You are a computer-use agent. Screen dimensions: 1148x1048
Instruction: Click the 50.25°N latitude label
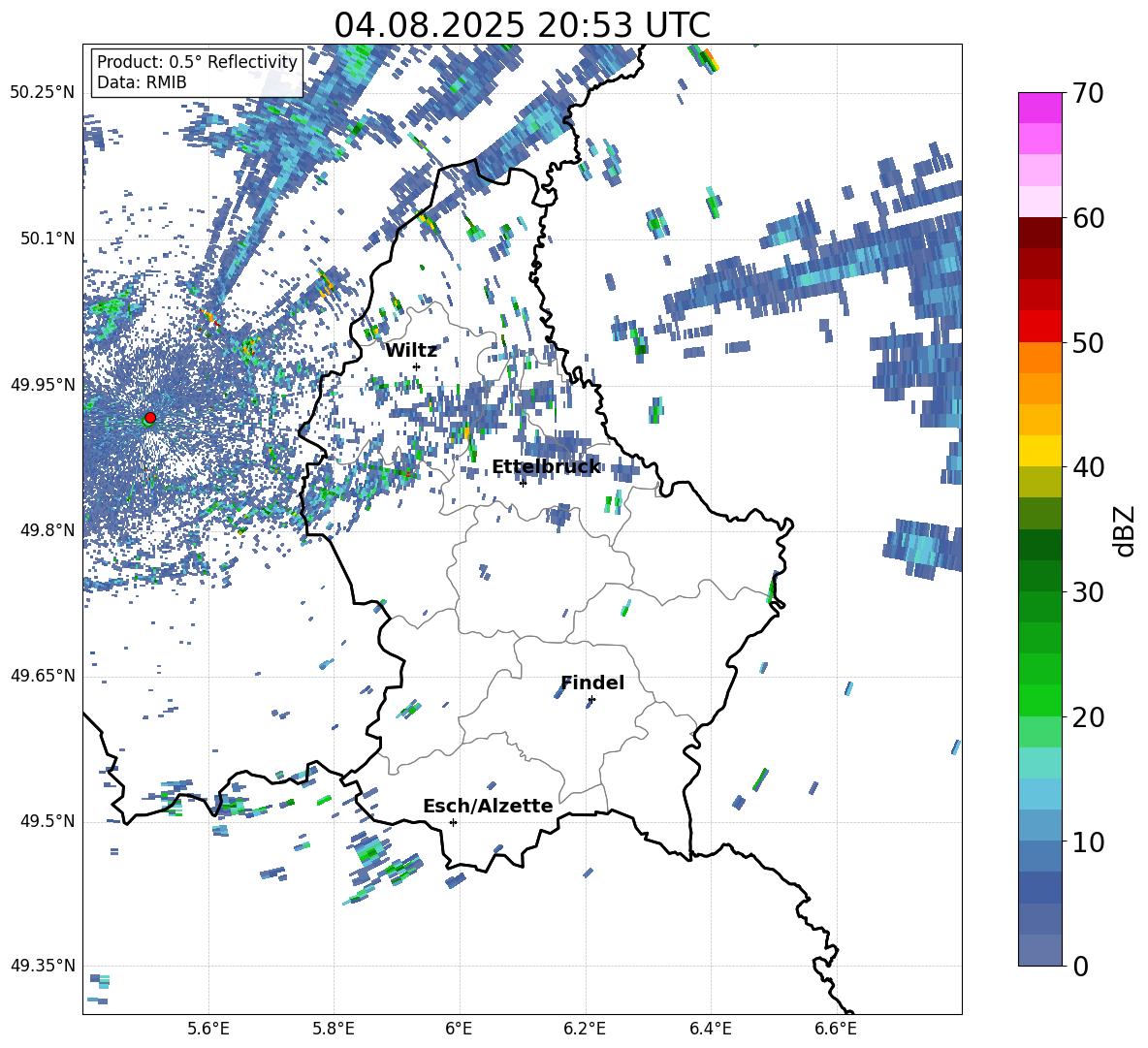[x=43, y=93]
